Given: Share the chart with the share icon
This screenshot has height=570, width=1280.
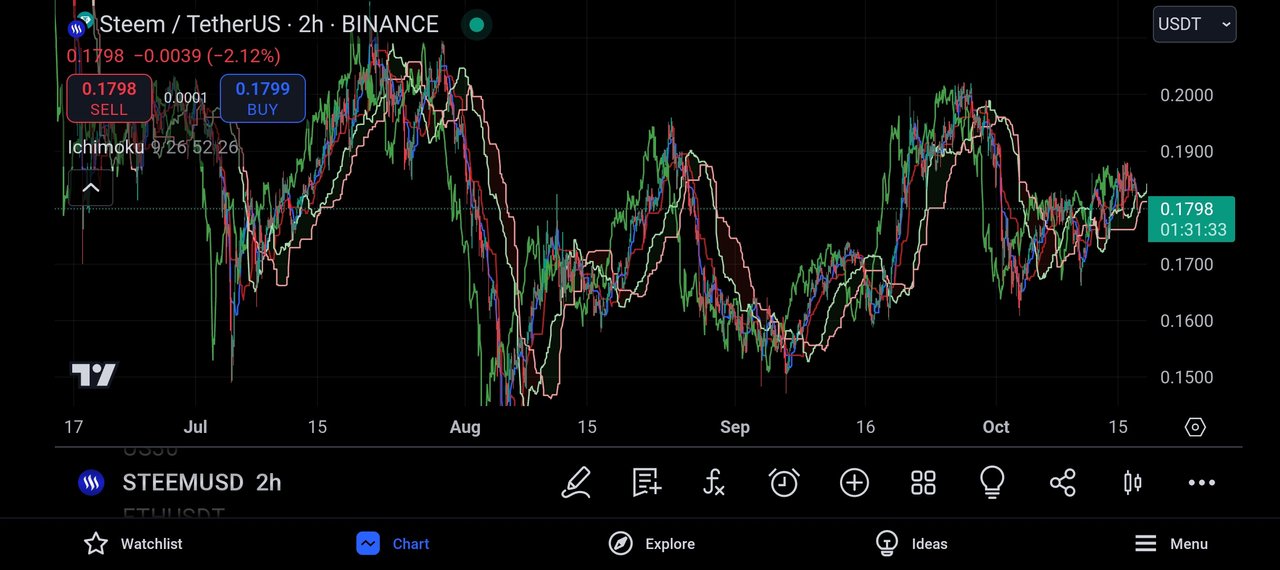Looking at the screenshot, I should [x=1062, y=483].
